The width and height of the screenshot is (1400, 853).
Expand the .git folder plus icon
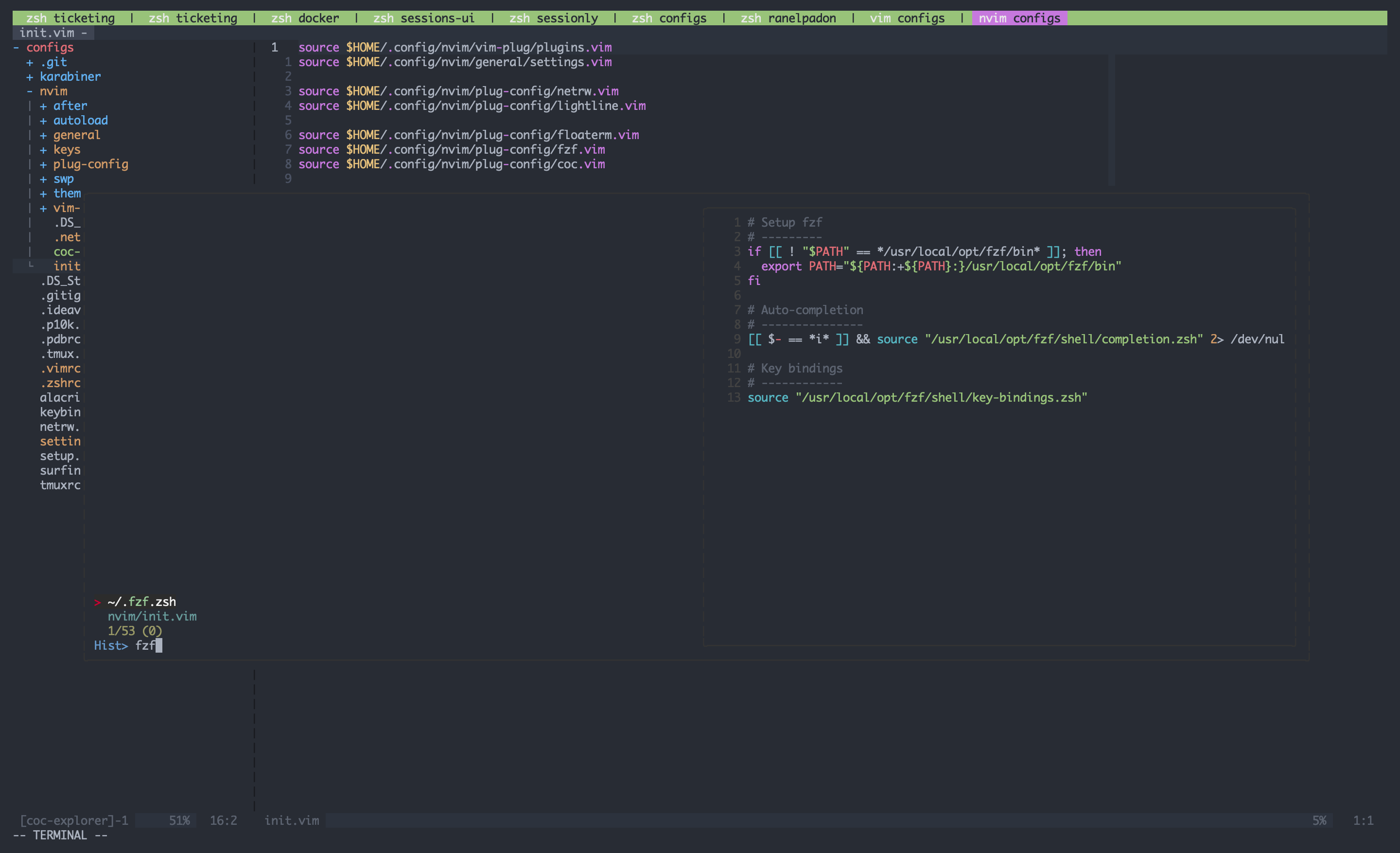point(30,63)
